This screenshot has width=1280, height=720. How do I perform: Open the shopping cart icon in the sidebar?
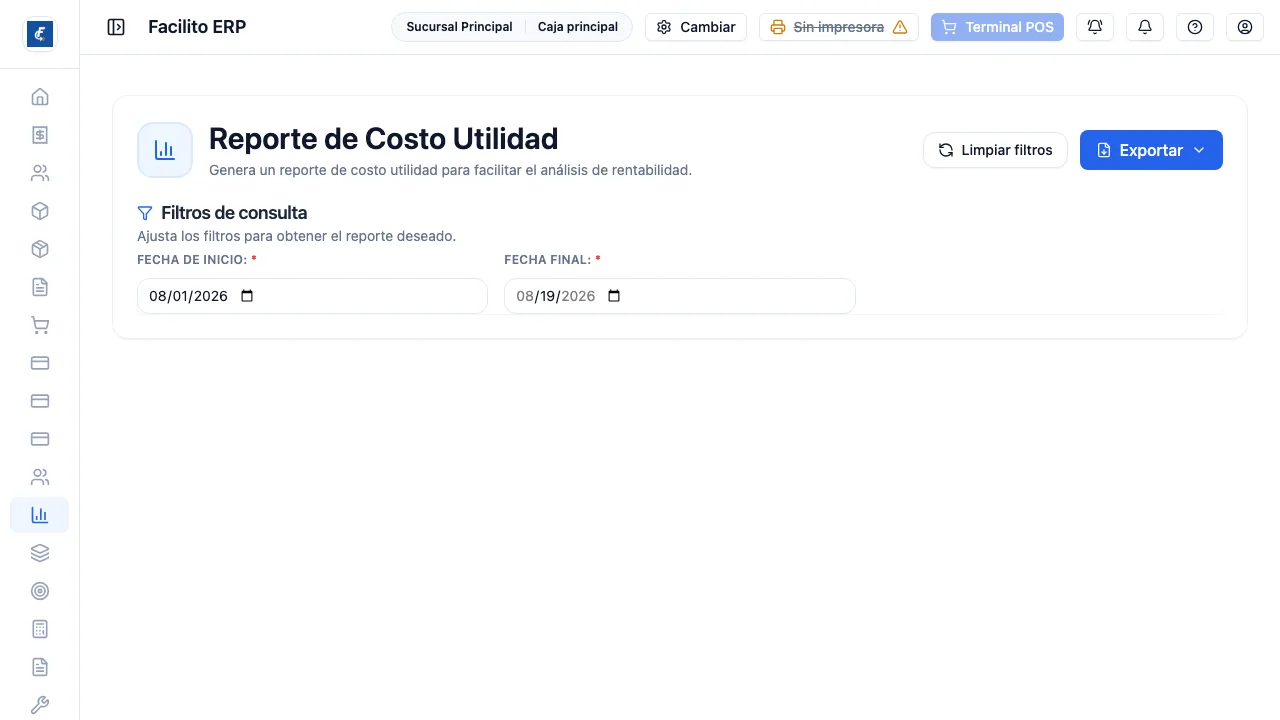(x=40, y=325)
